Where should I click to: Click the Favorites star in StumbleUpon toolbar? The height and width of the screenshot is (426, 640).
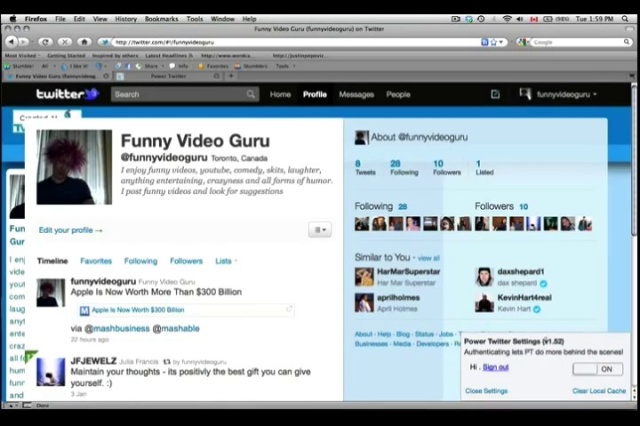(201, 66)
